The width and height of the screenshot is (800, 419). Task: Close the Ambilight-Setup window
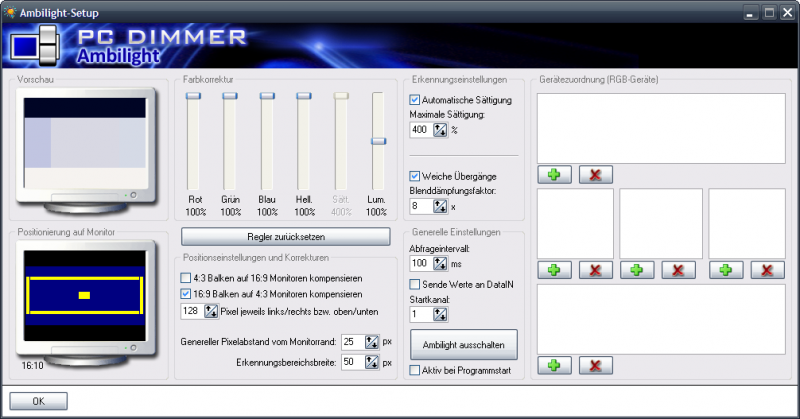(788, 12)
